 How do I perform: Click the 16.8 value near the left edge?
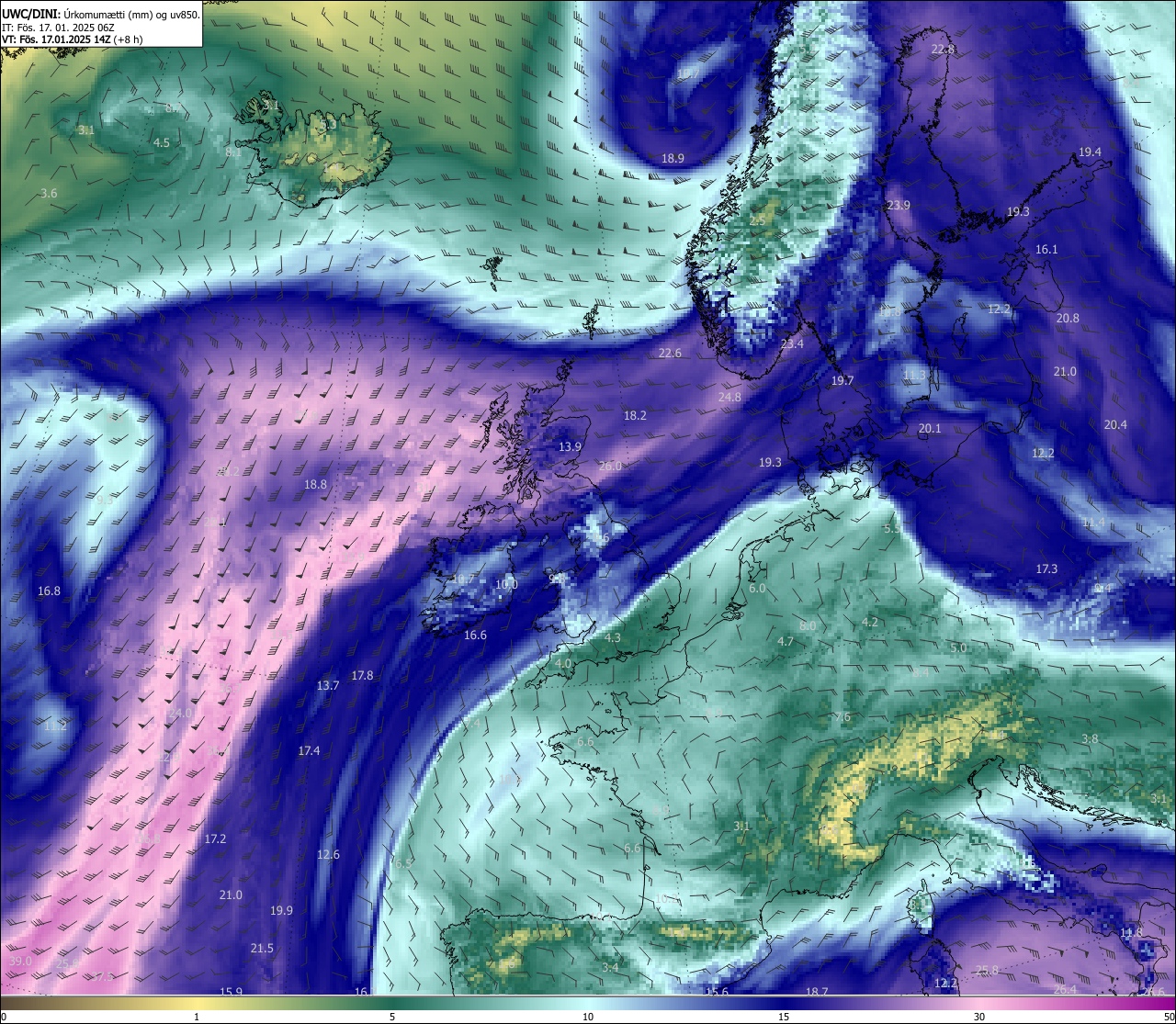[50, 591]
